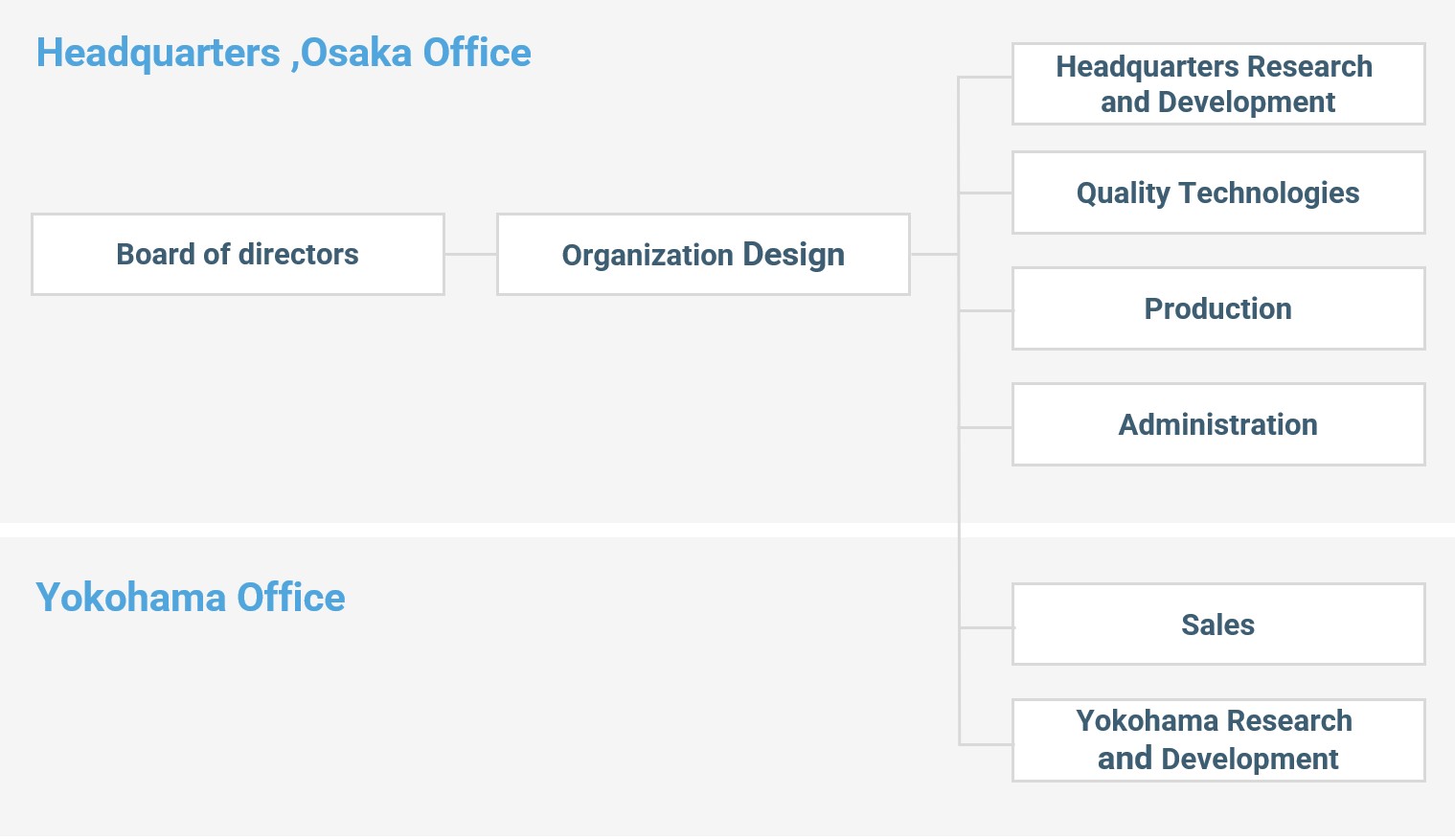
Task: Click branch line leading to Administration
Action: point(986,427)
